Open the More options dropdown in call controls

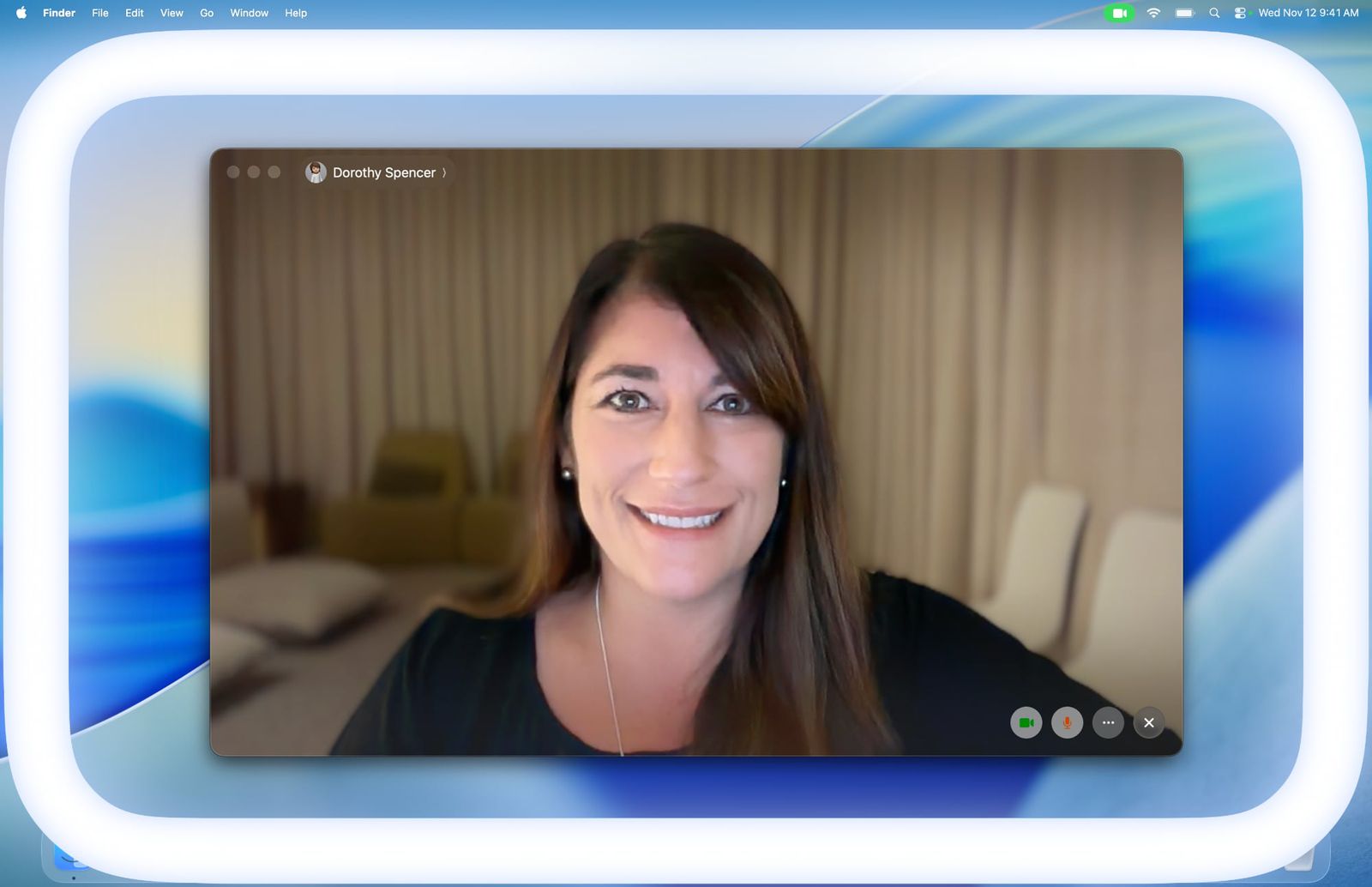coord(1108,723)
